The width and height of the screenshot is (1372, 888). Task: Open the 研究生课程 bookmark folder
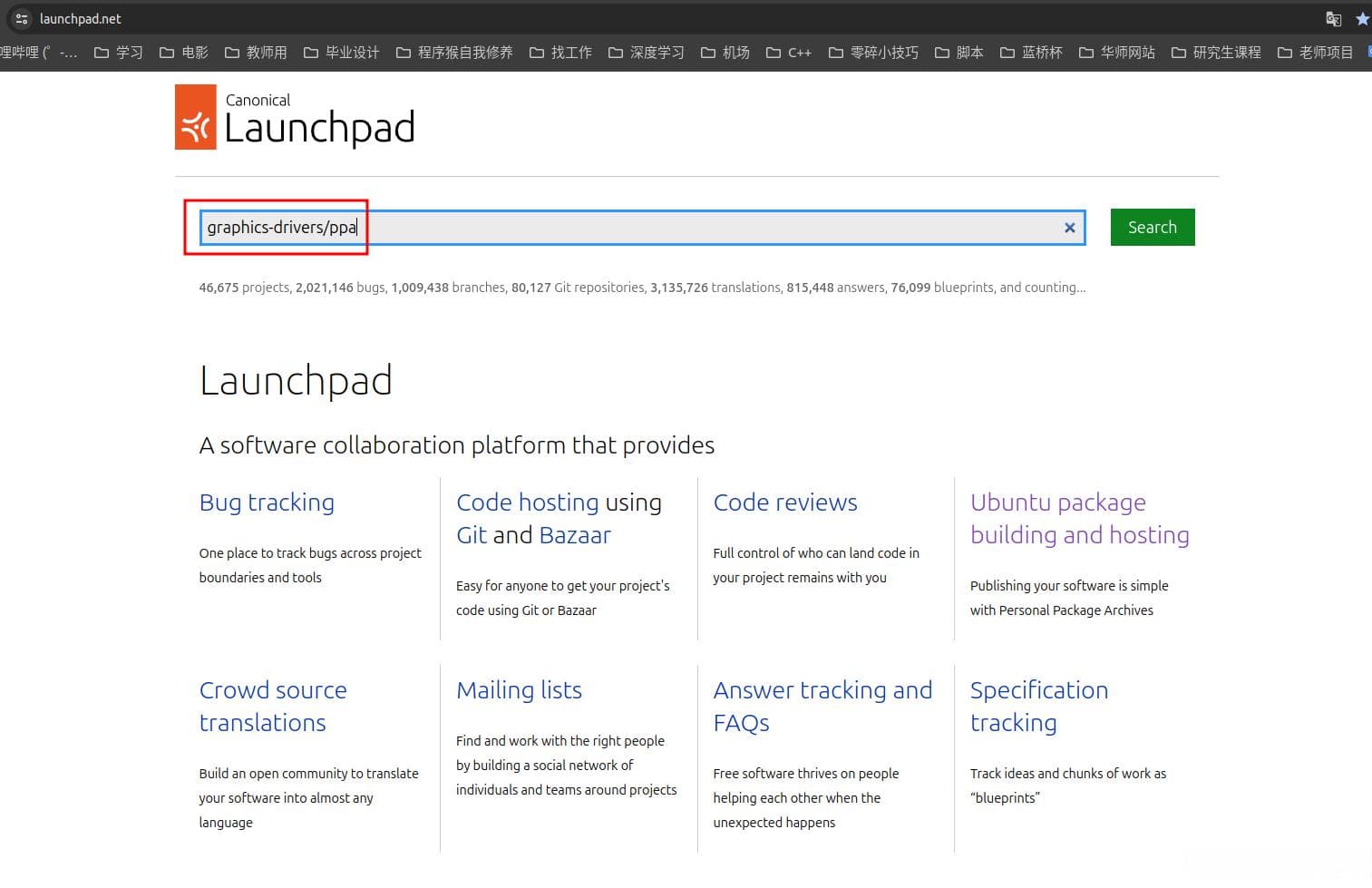(1216, 53)
